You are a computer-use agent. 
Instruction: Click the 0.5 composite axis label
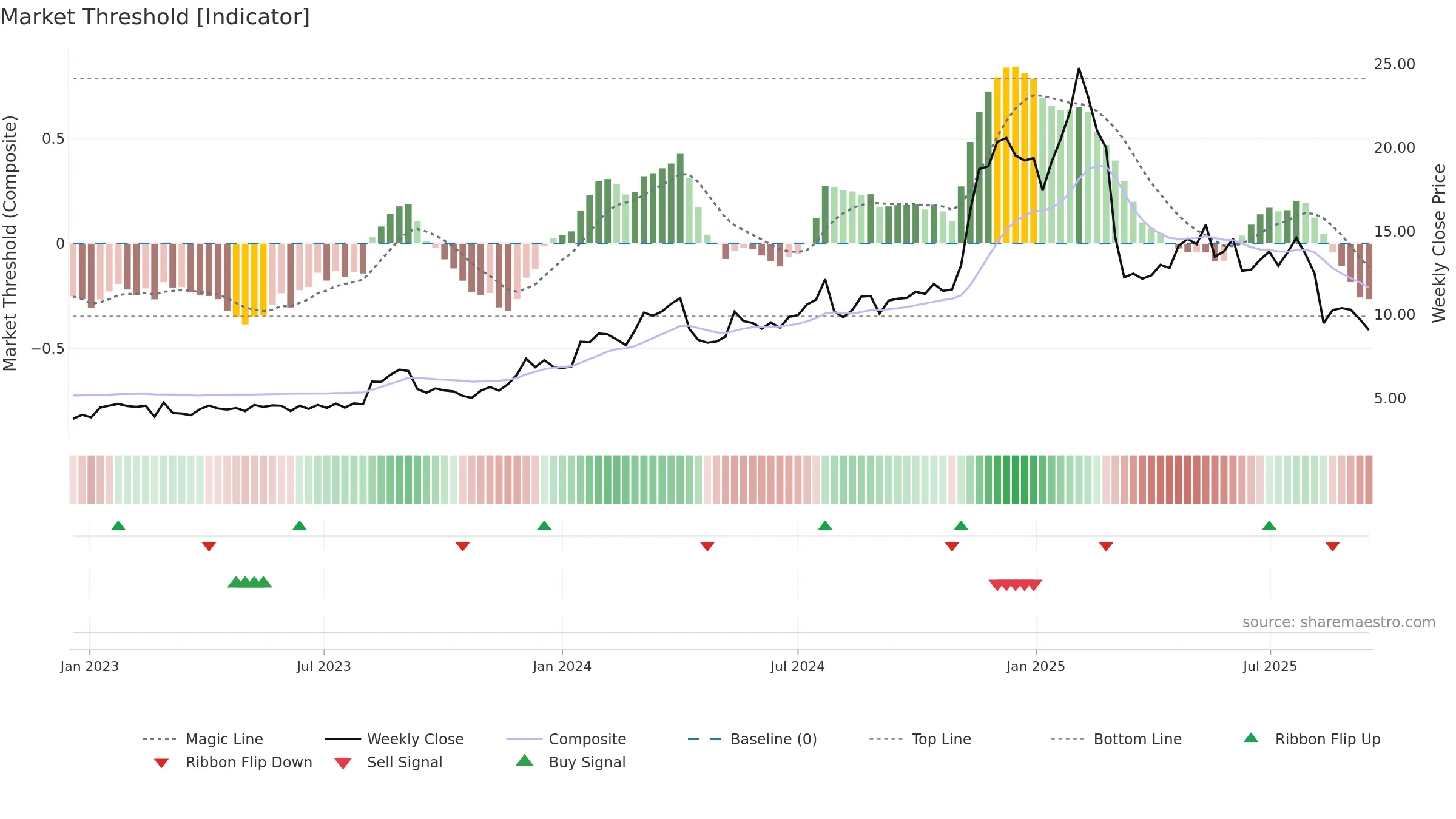[53, 139]
